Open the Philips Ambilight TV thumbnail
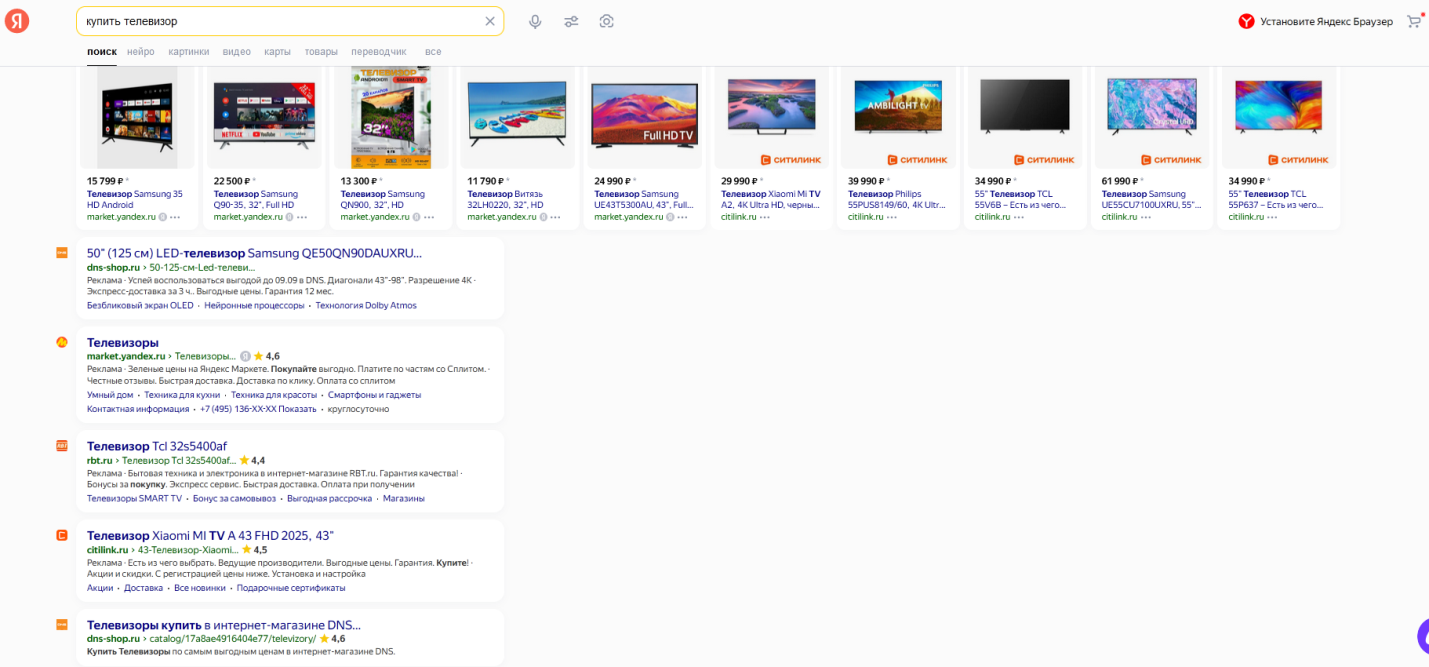This screenshot has width=1429, height=667. pos(898,105)
